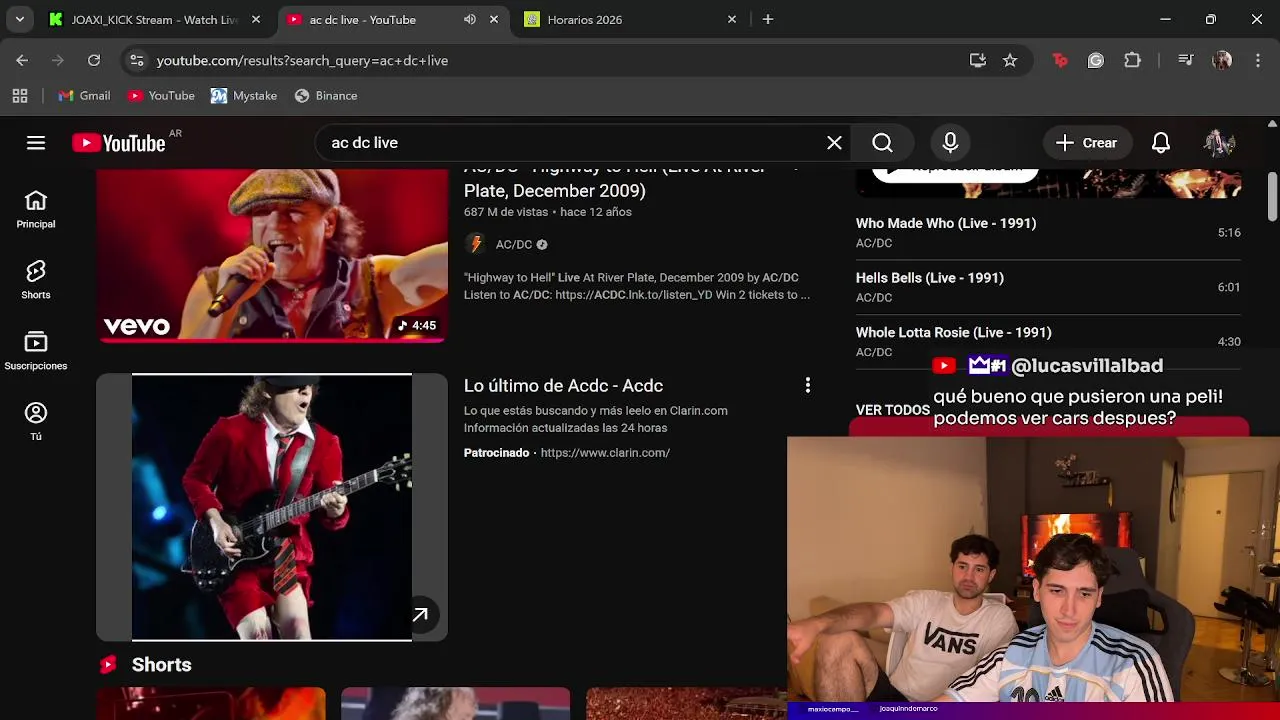Open Suscripciones in the sidebar
Image resolution: width=1280 pixels, height=720 pixels.
point(36,351)
